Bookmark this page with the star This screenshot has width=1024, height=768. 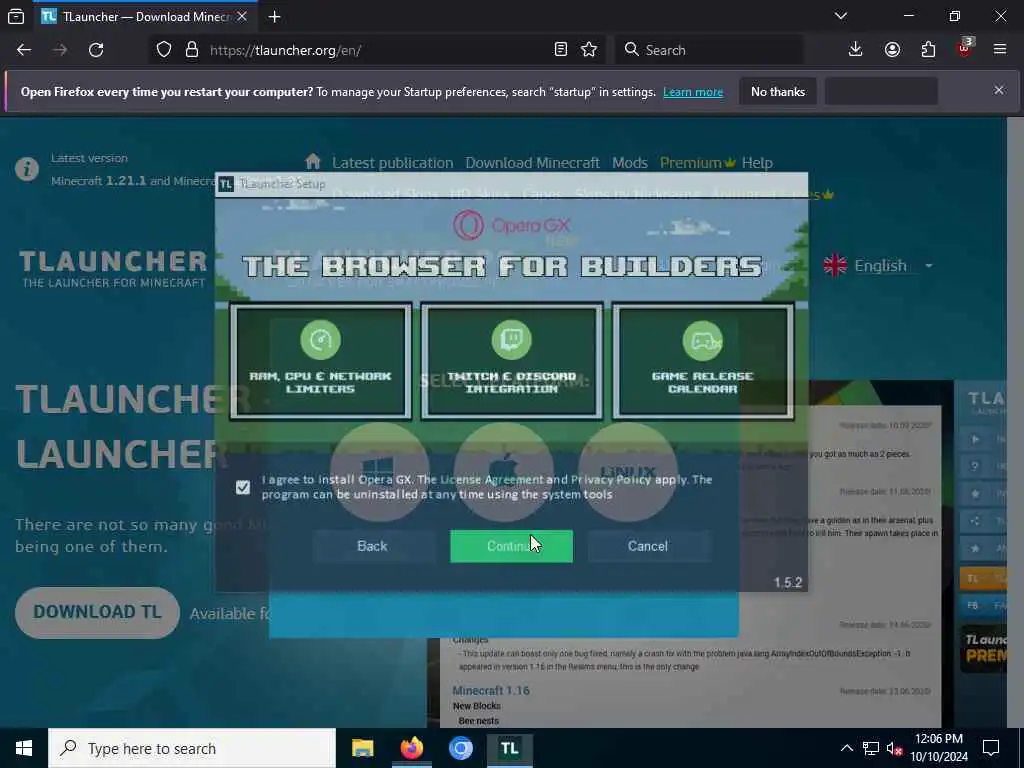[x=589, y=50]
